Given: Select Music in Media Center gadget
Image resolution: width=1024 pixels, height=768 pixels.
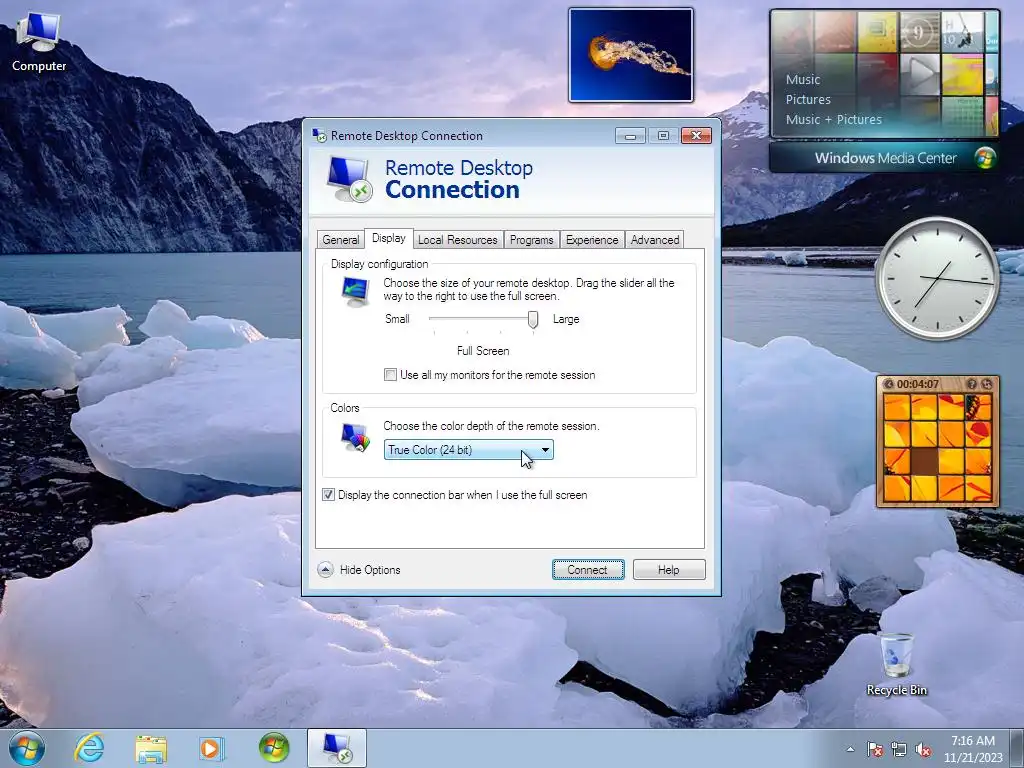Looking at the screenshot, I should coord(803,80).
